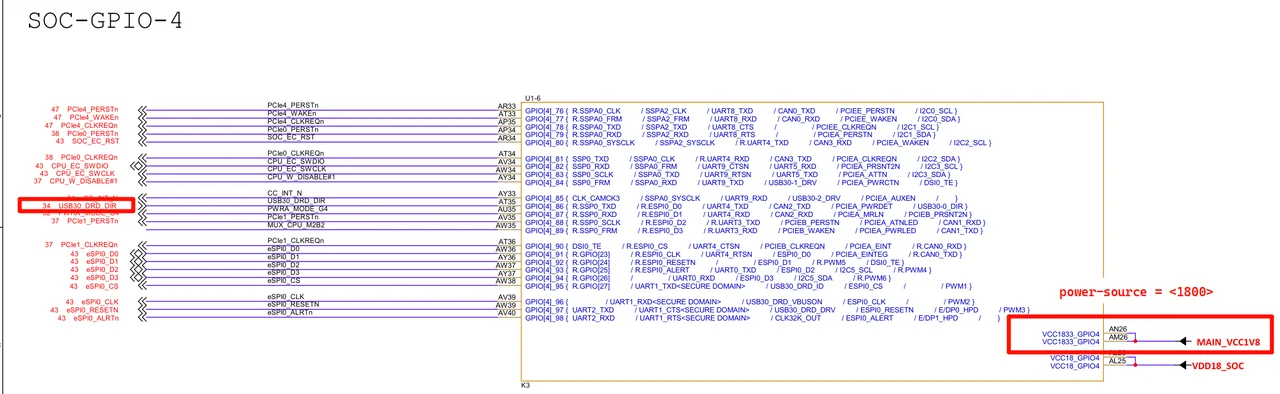Click power pin number AL25
This screenshot has height=394, width=1280.
(x=1118, y=360)
